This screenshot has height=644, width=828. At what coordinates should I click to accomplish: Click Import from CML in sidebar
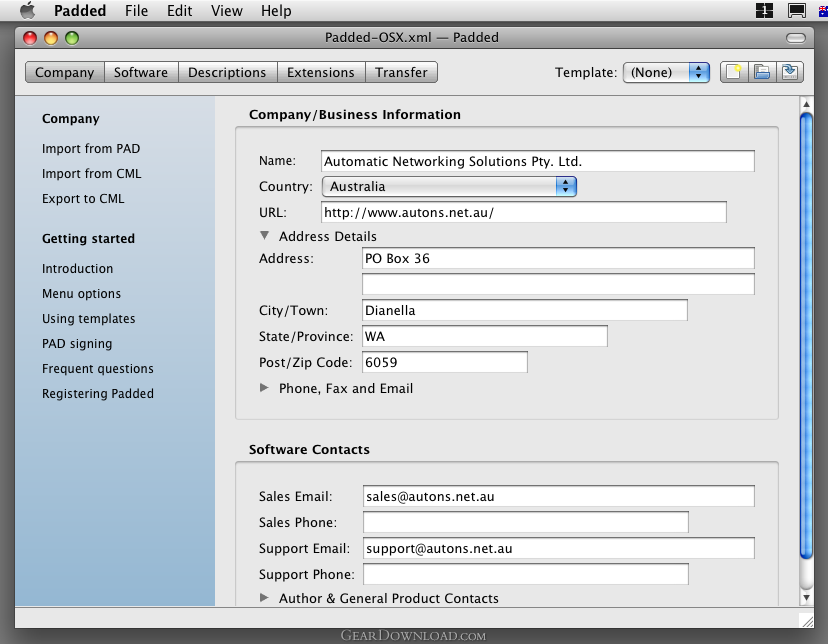[x=91, y=174]
